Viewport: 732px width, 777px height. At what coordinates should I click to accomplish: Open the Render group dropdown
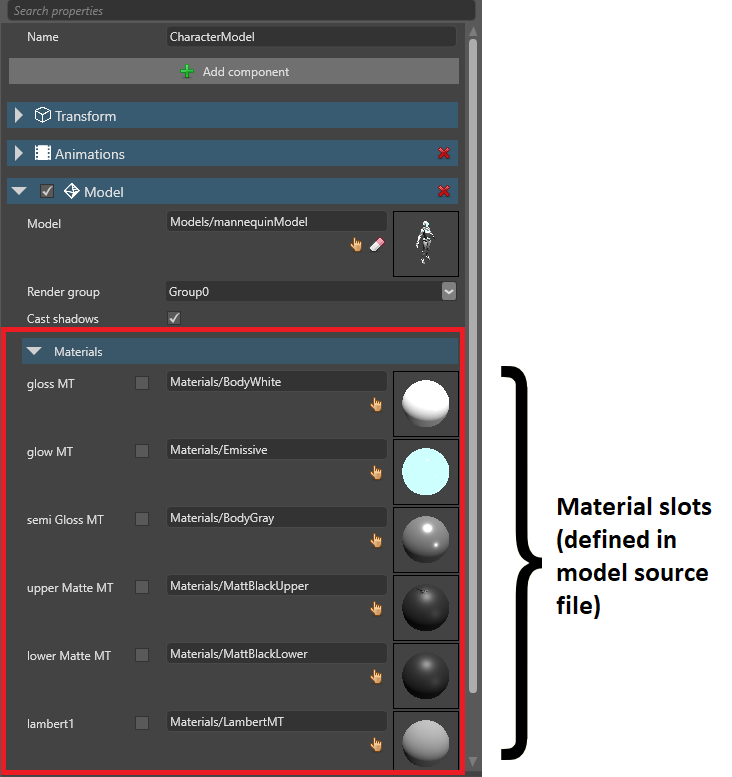coord(449,291)
